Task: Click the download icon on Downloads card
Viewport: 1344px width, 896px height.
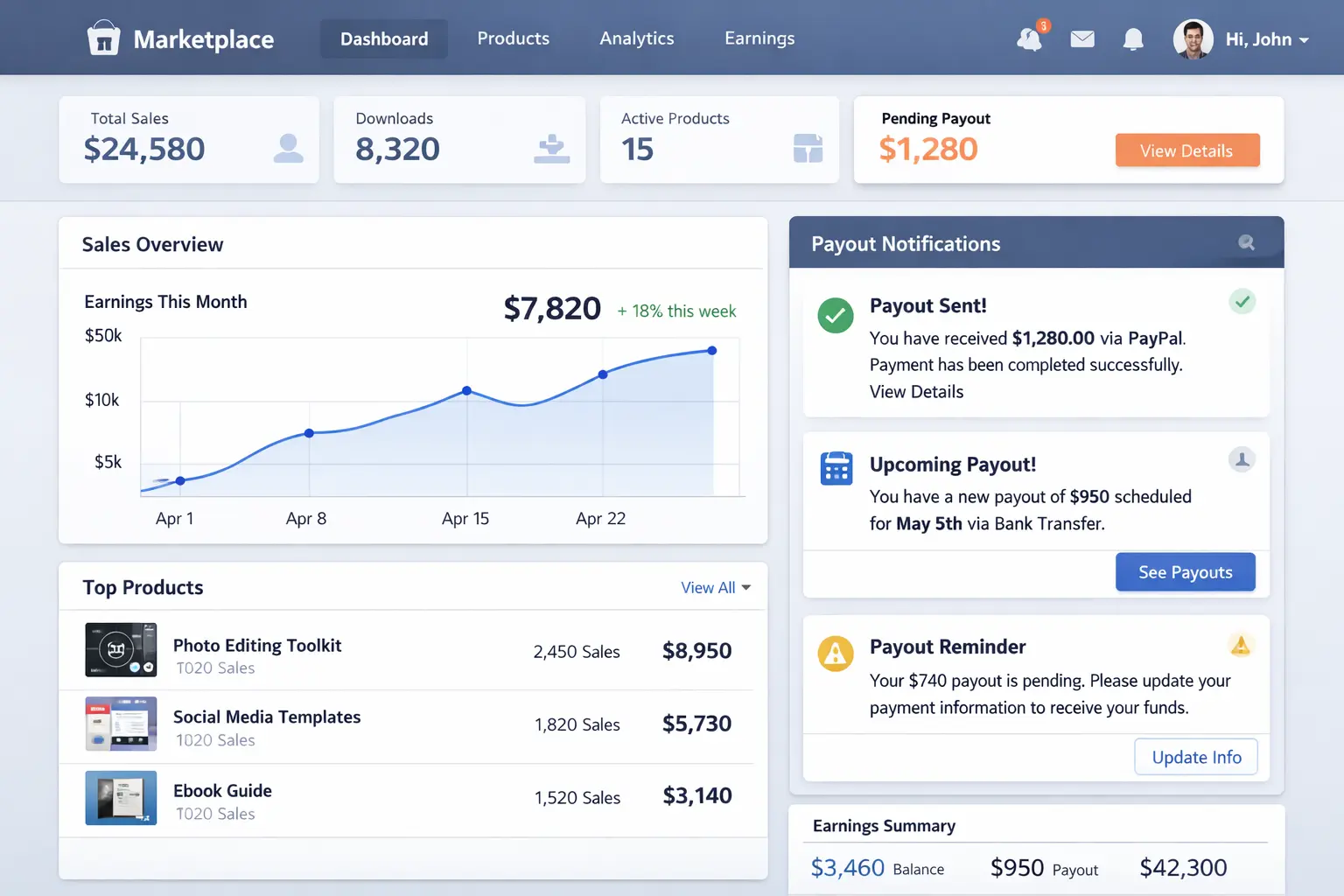Action: pos(551,149)
